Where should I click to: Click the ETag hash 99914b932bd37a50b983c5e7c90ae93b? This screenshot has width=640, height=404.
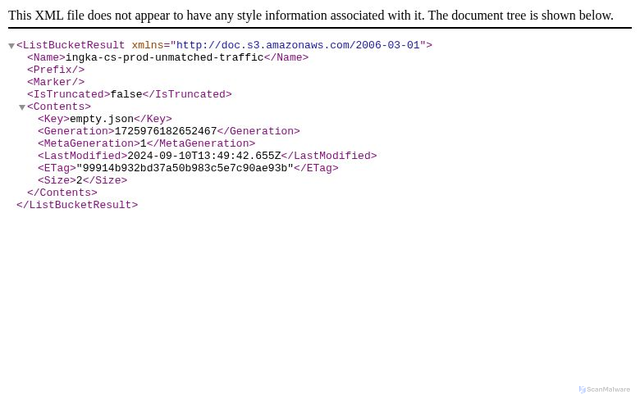click(185, 168)
